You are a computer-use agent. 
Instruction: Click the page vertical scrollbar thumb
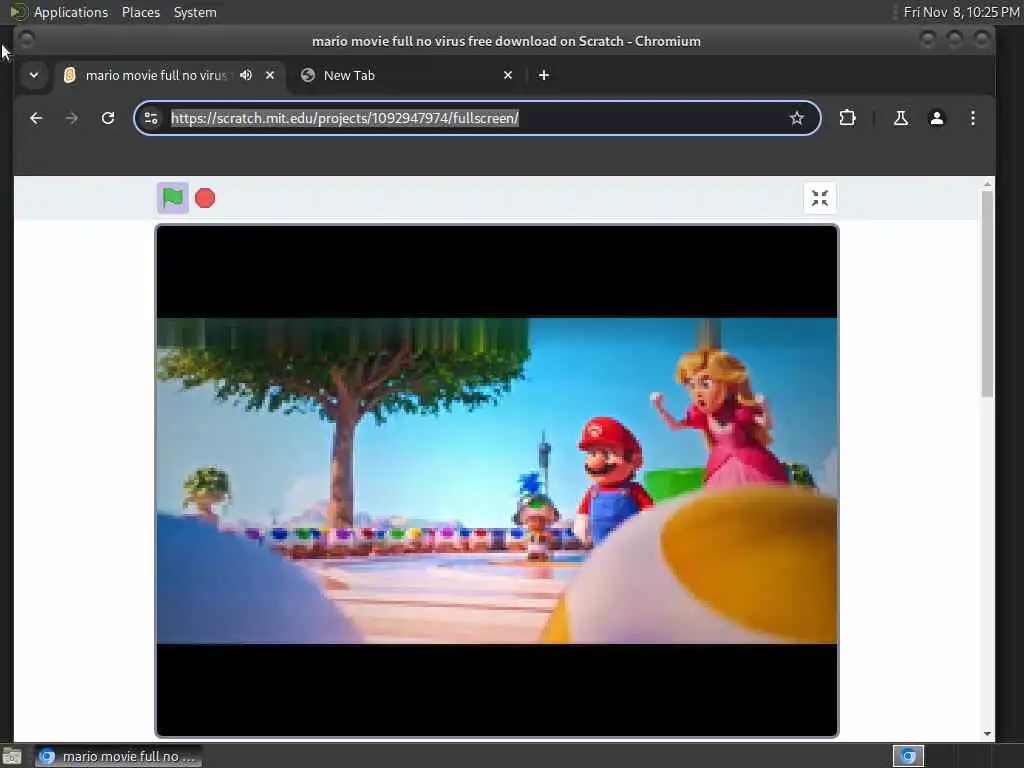[x=987, y=294]
